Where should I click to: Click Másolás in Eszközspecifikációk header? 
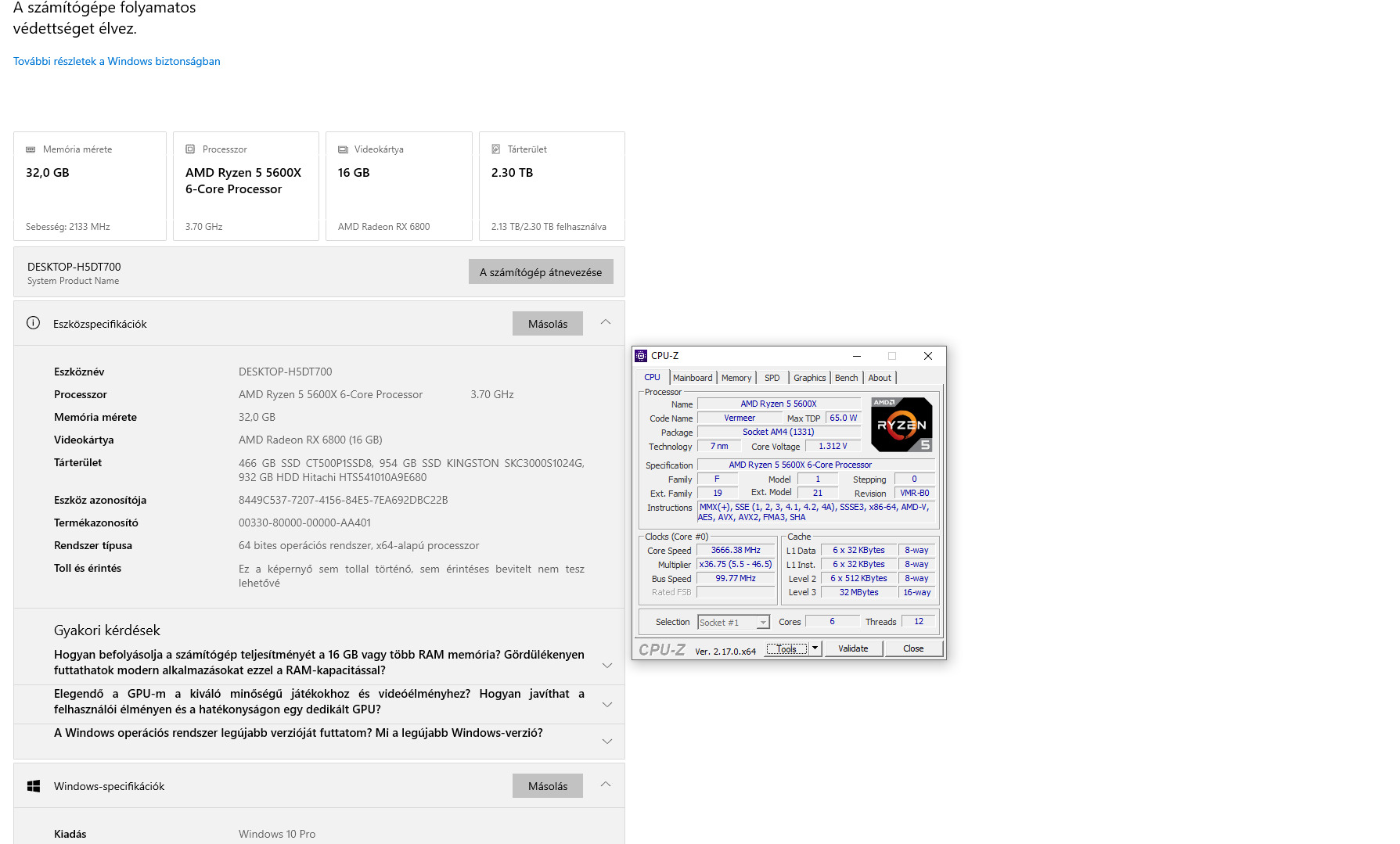click(548, 324)
